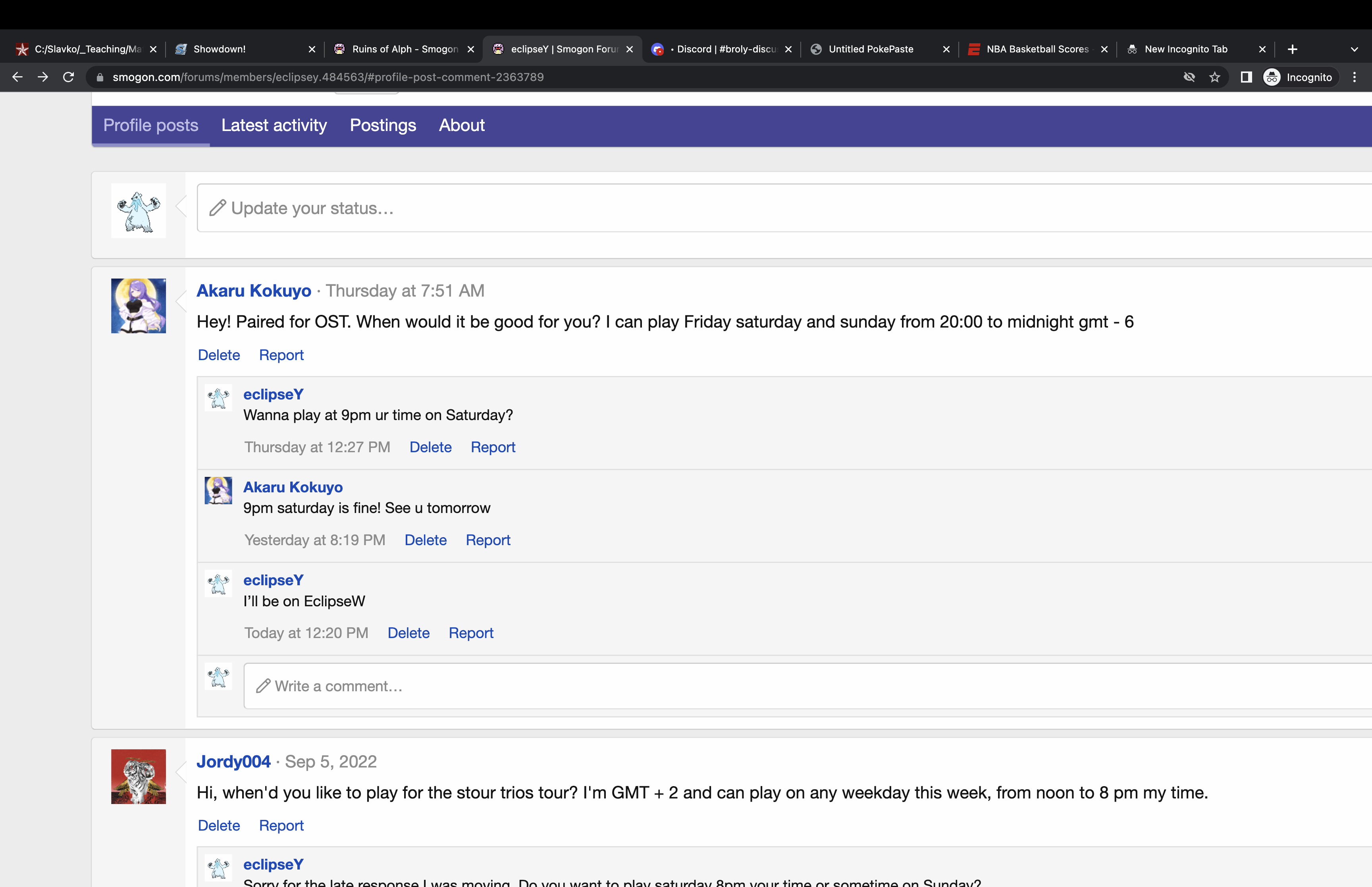Close the Untitled PokePaste tab

tap(946, 50)
